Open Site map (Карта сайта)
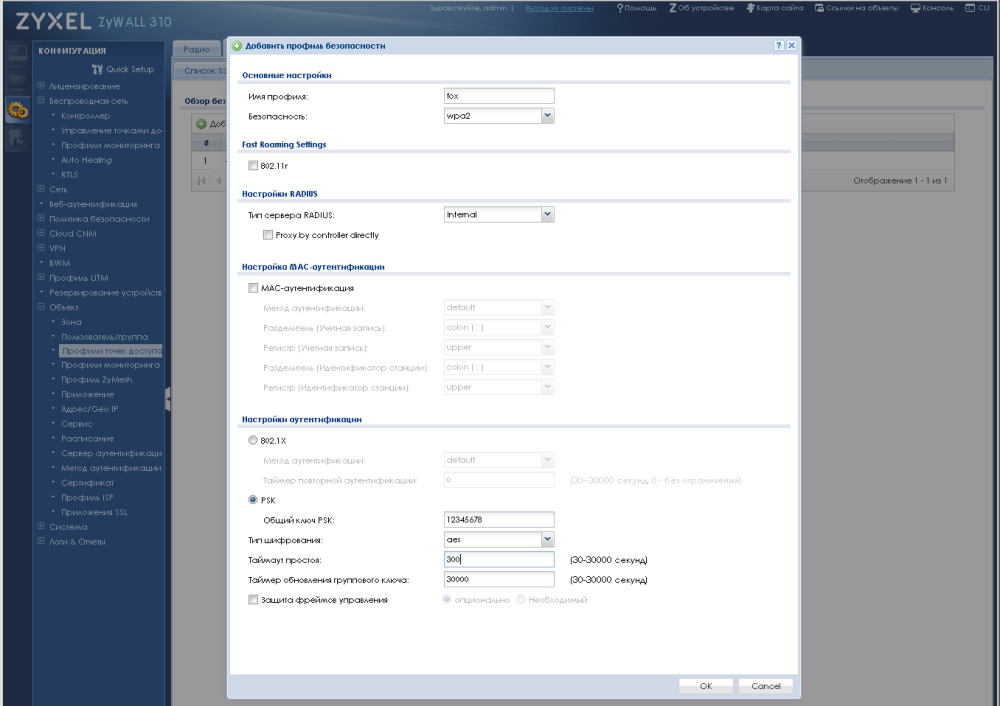The width and height of the screenshot is (1000, 706). (x=775, y=8)
